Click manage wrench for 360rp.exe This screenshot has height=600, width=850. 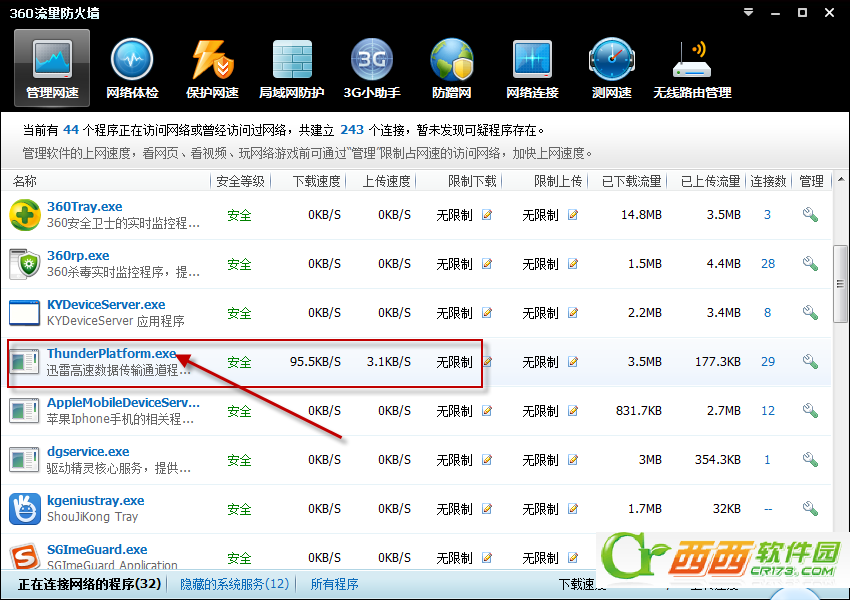[810, 263]
